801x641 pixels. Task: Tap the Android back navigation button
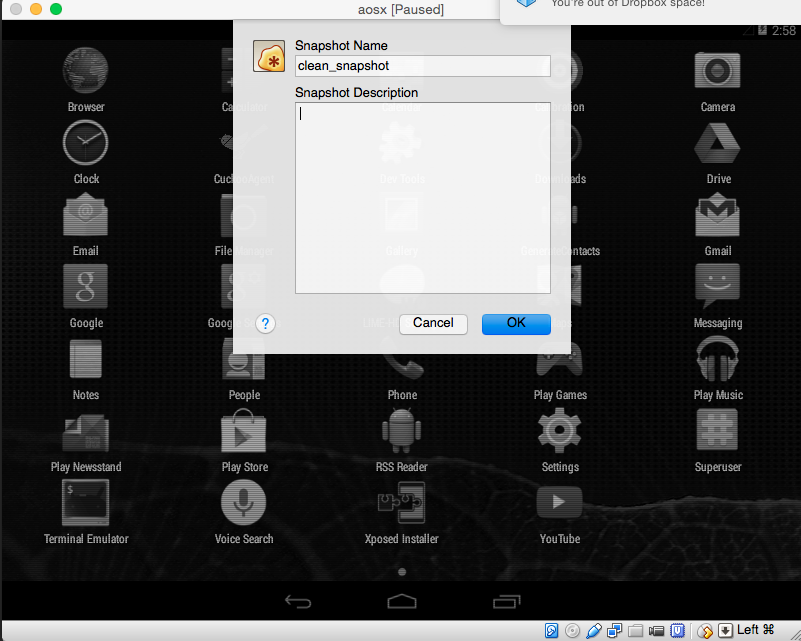coord(298,602)
